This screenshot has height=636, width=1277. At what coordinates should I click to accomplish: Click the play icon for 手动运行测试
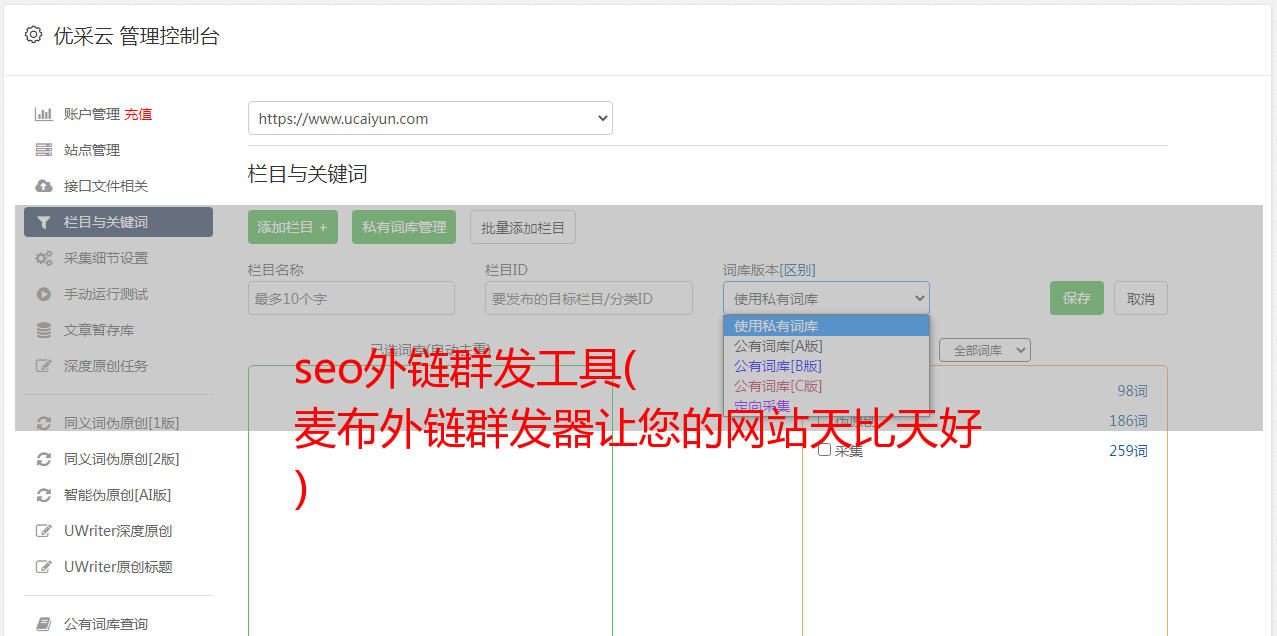coord(44,294)
